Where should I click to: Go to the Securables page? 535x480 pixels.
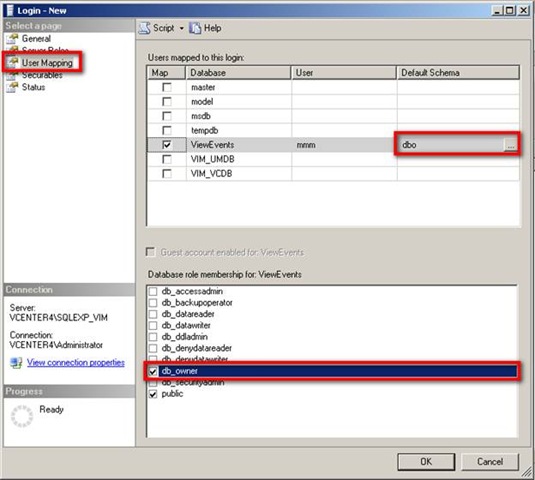[42, 75]
